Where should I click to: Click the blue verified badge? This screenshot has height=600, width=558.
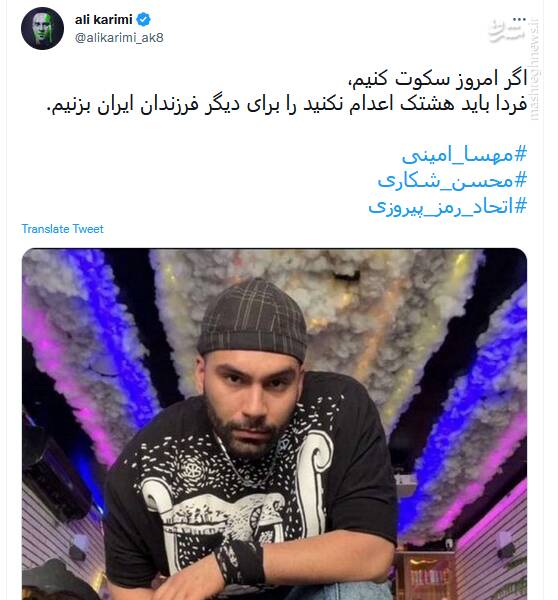(x=144, y=19)
